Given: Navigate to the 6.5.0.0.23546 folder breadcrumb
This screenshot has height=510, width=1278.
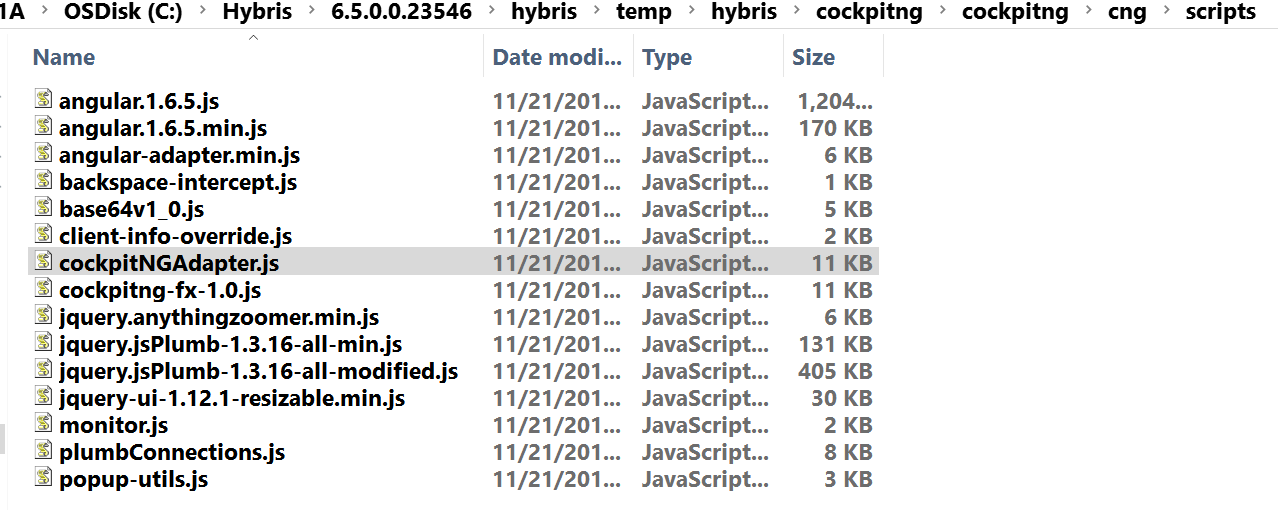Looking at the screenshot, I should [402, 12].
